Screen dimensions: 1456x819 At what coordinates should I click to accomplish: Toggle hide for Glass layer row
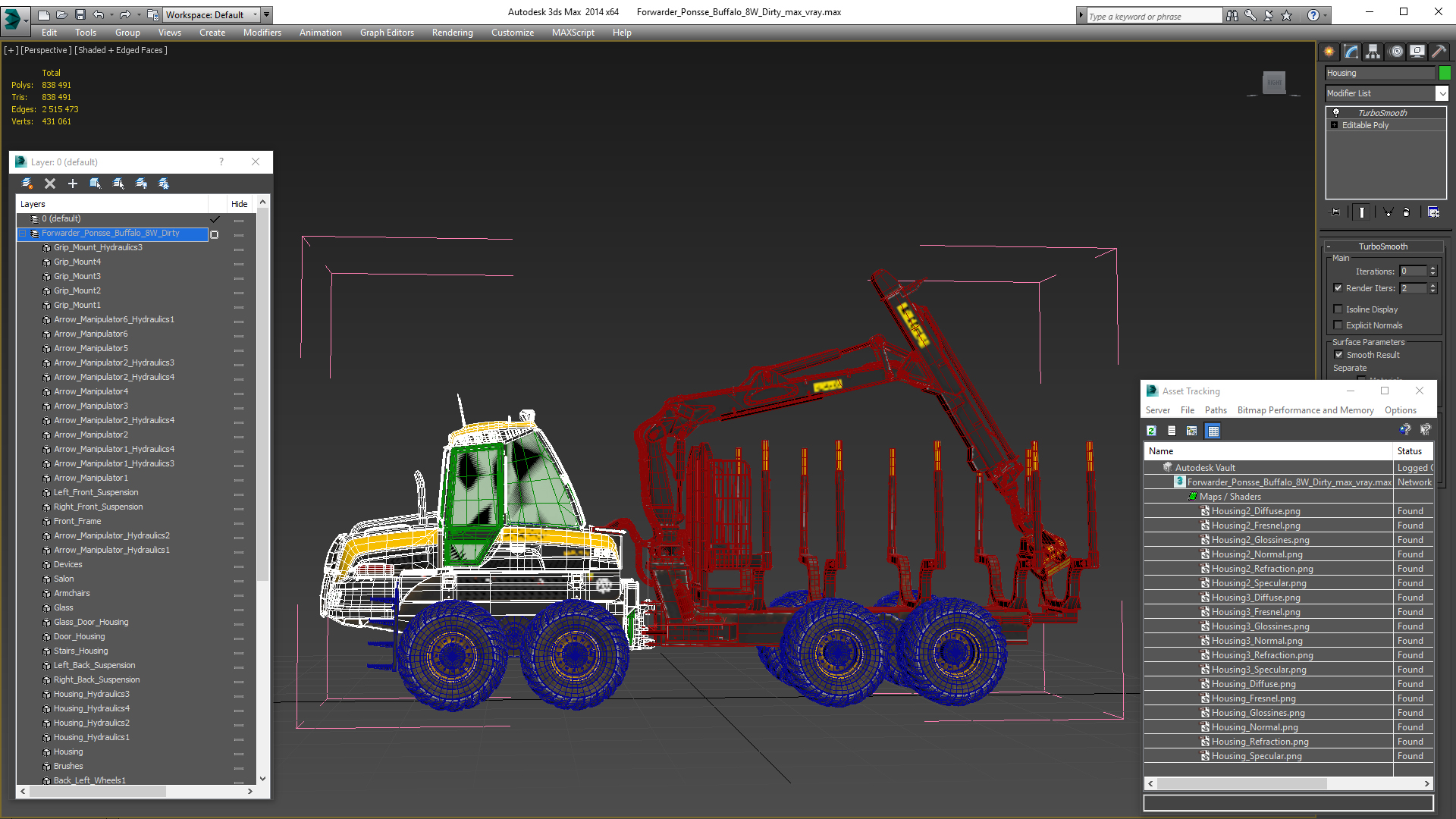[239, 608]
